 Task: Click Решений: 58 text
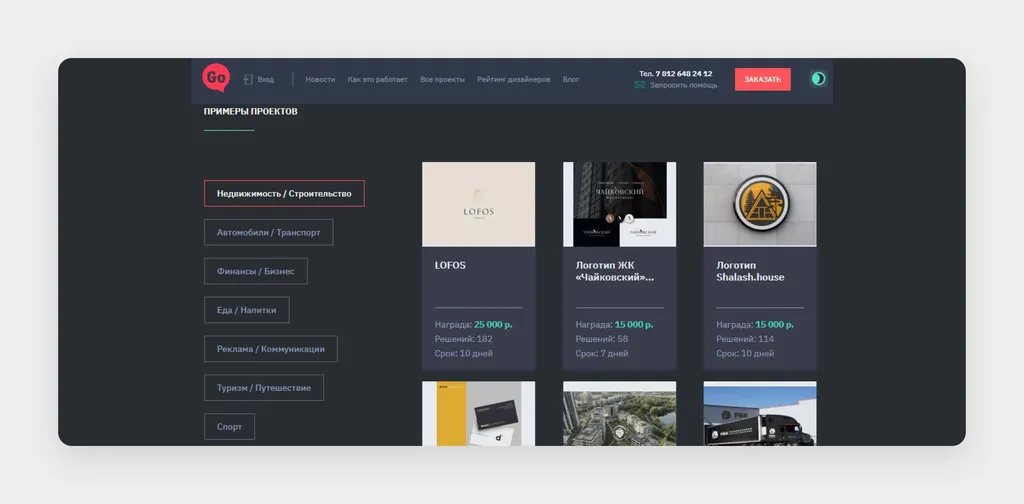601,339
